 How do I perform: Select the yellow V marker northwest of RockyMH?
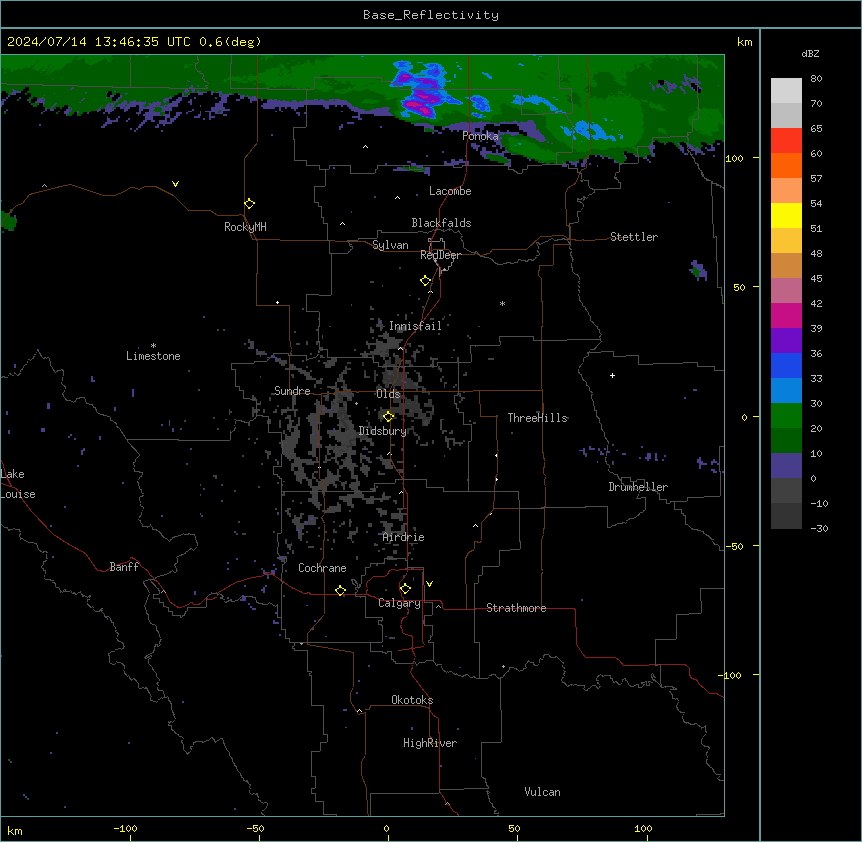(175, 184)
